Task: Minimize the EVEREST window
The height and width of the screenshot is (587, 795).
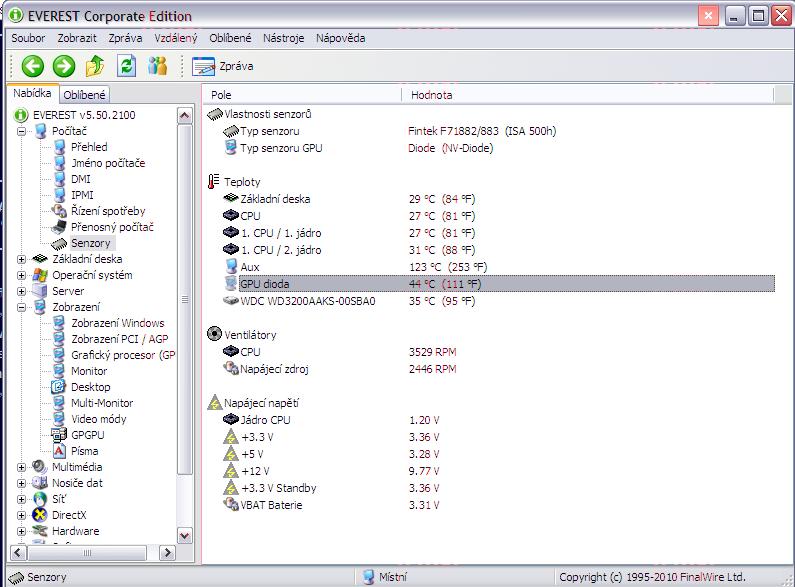Action: point(734,16)
